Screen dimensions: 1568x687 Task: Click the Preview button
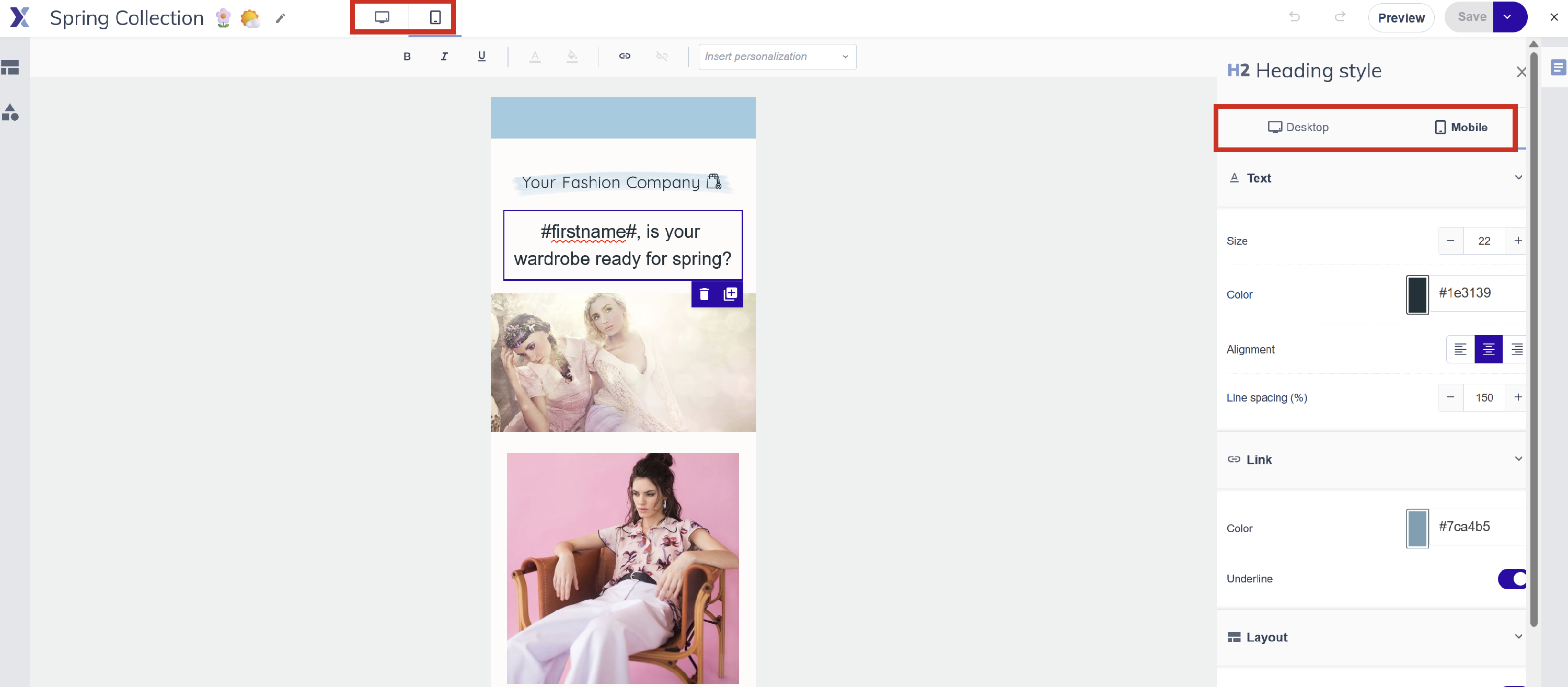pyautogui.click(x=1401, y=18)
